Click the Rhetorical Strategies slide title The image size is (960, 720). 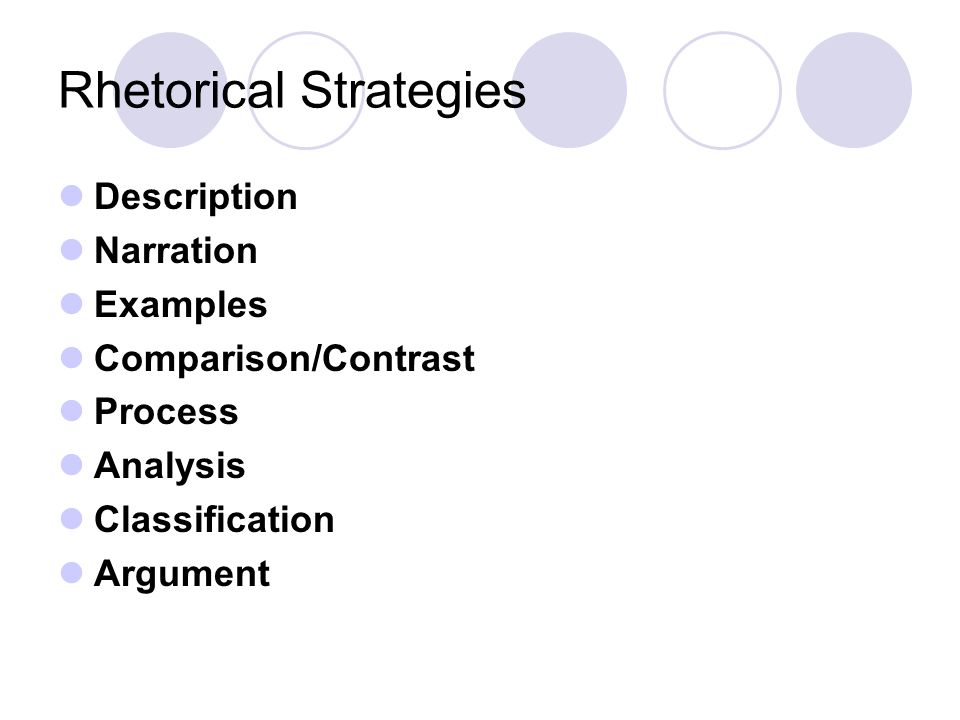tap(292, 91)
